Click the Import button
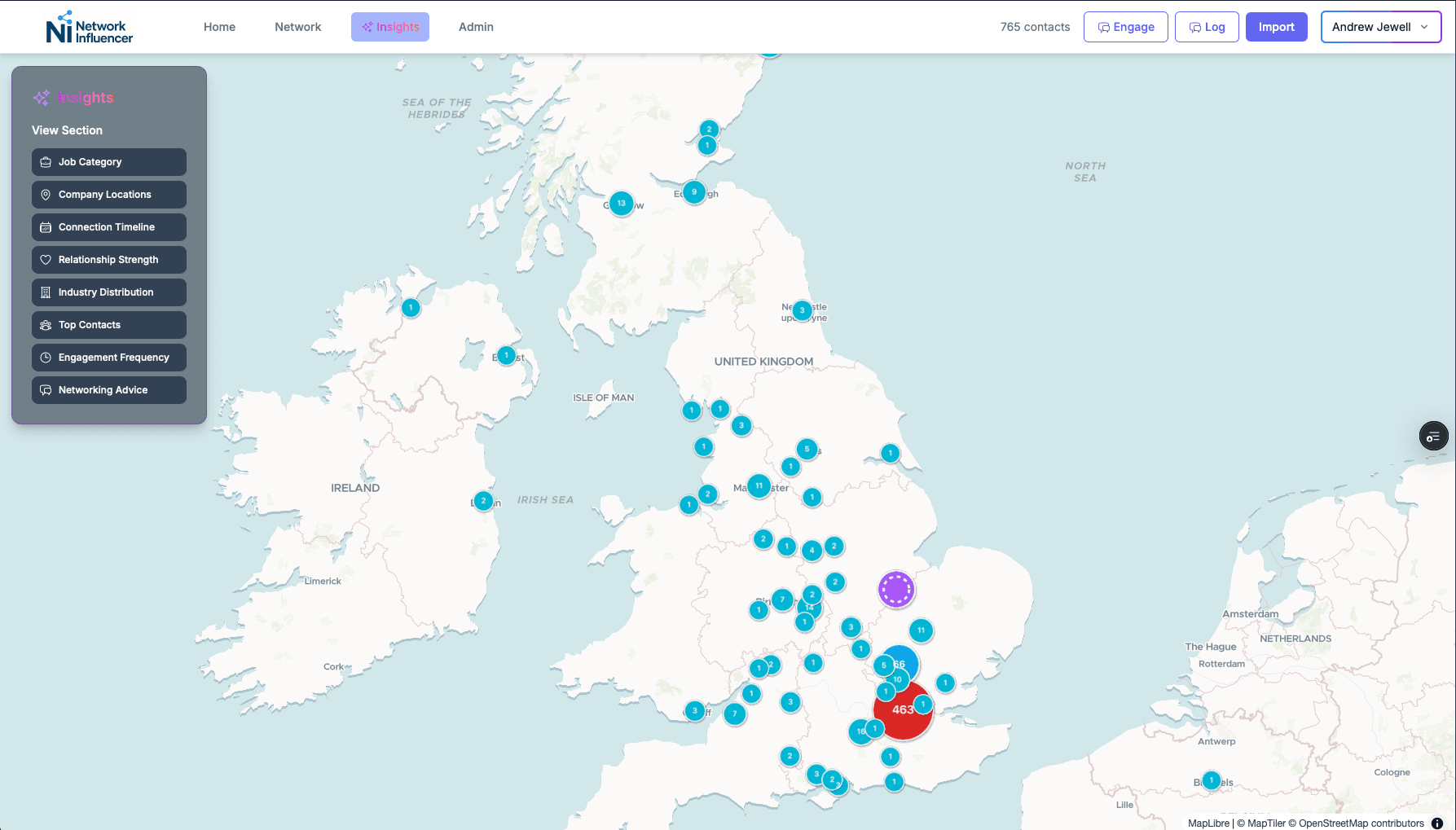The width and height of the screenshot is (1456, 830). point(1276,27)
